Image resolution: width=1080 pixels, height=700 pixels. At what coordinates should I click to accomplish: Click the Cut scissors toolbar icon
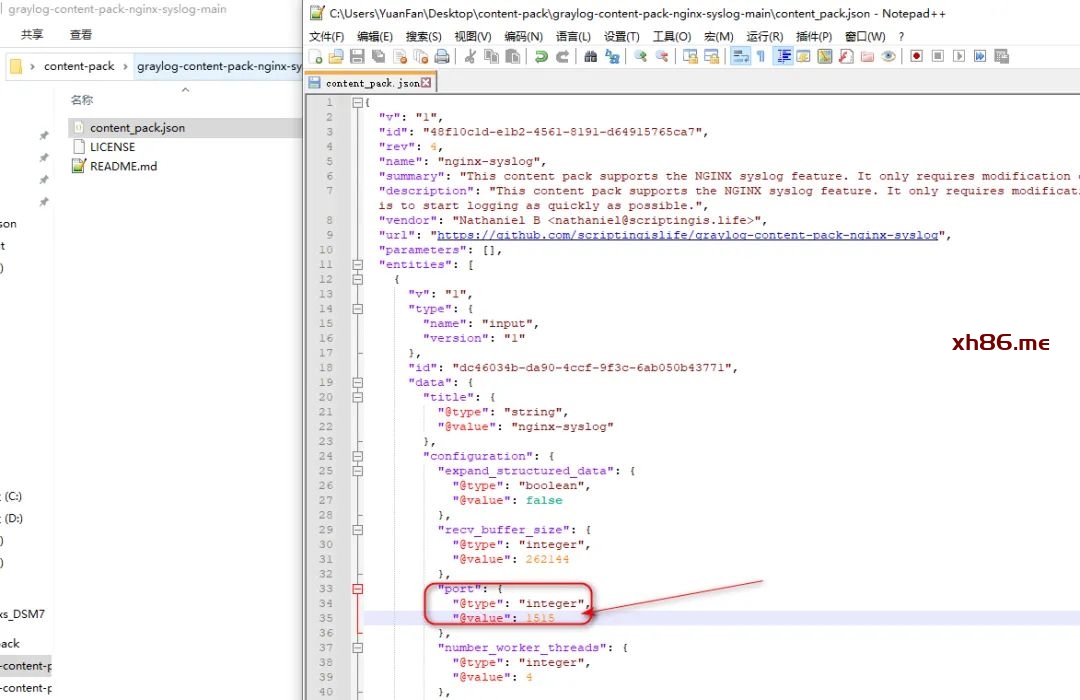tap(470, 57)
